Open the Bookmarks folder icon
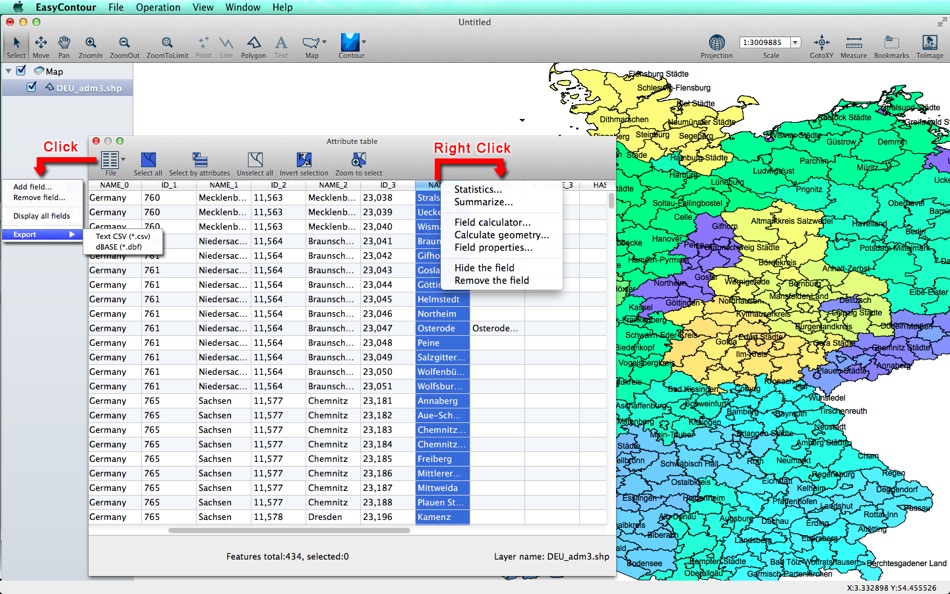Viewport: 950px width, 594px height. 891,46
